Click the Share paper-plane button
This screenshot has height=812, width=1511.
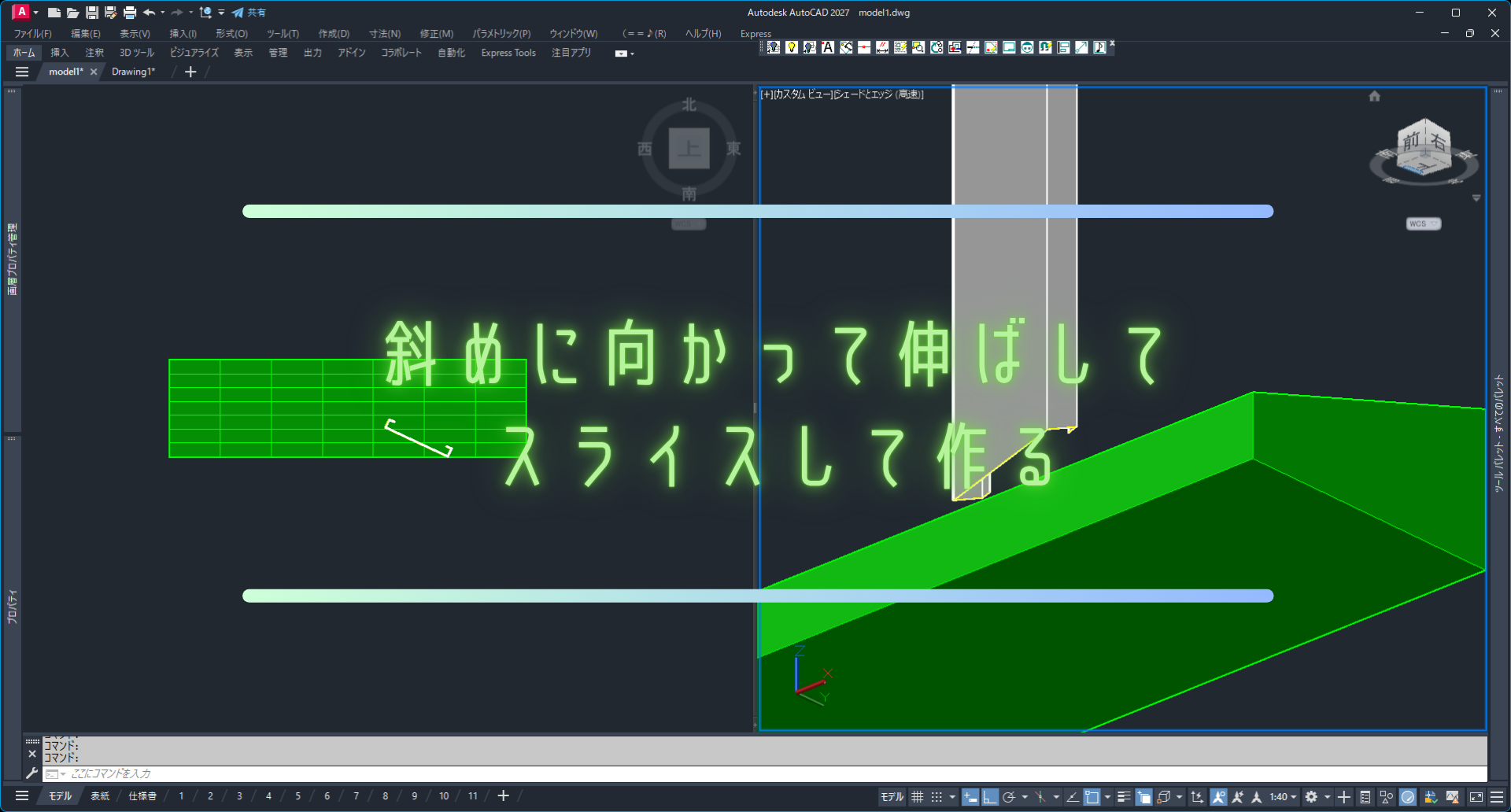[x=249, y=13]
